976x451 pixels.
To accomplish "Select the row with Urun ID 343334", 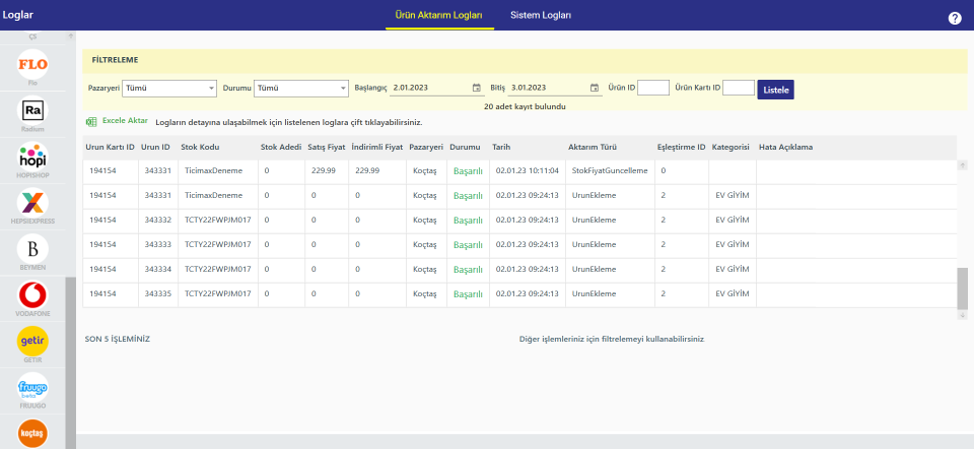I will click(x=519, y=270).
